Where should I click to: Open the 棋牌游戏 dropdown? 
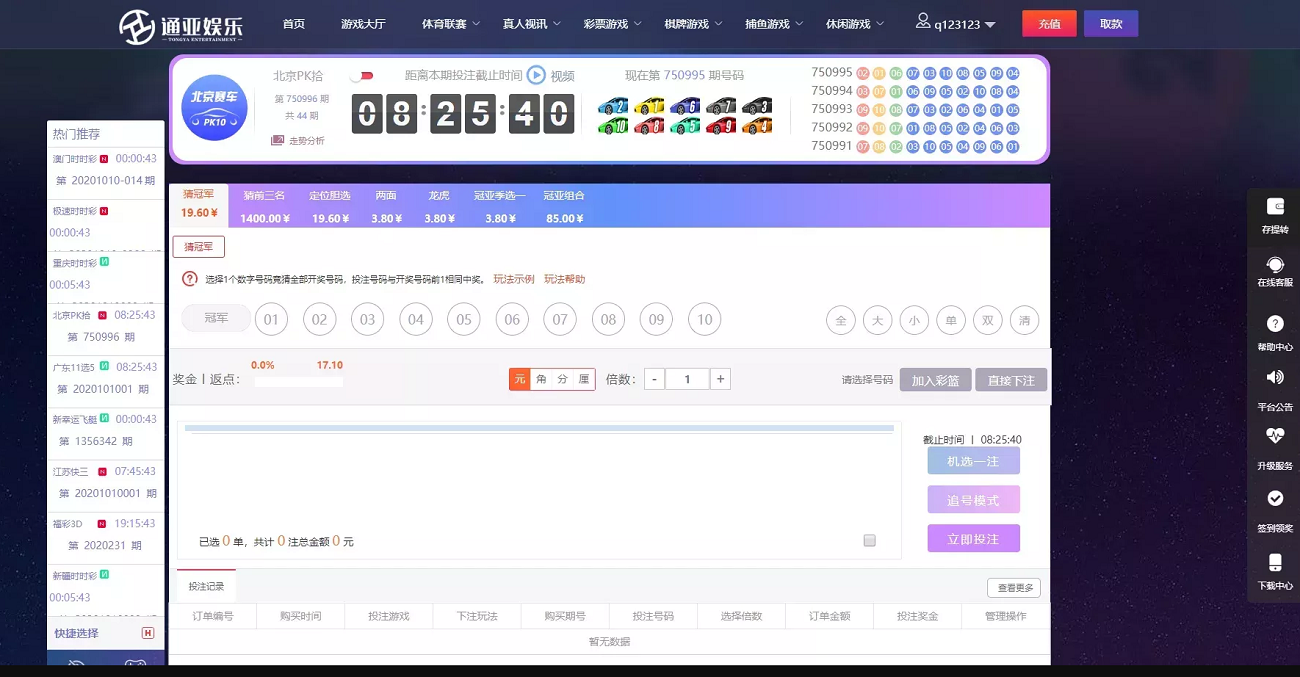tap(688, 24)
